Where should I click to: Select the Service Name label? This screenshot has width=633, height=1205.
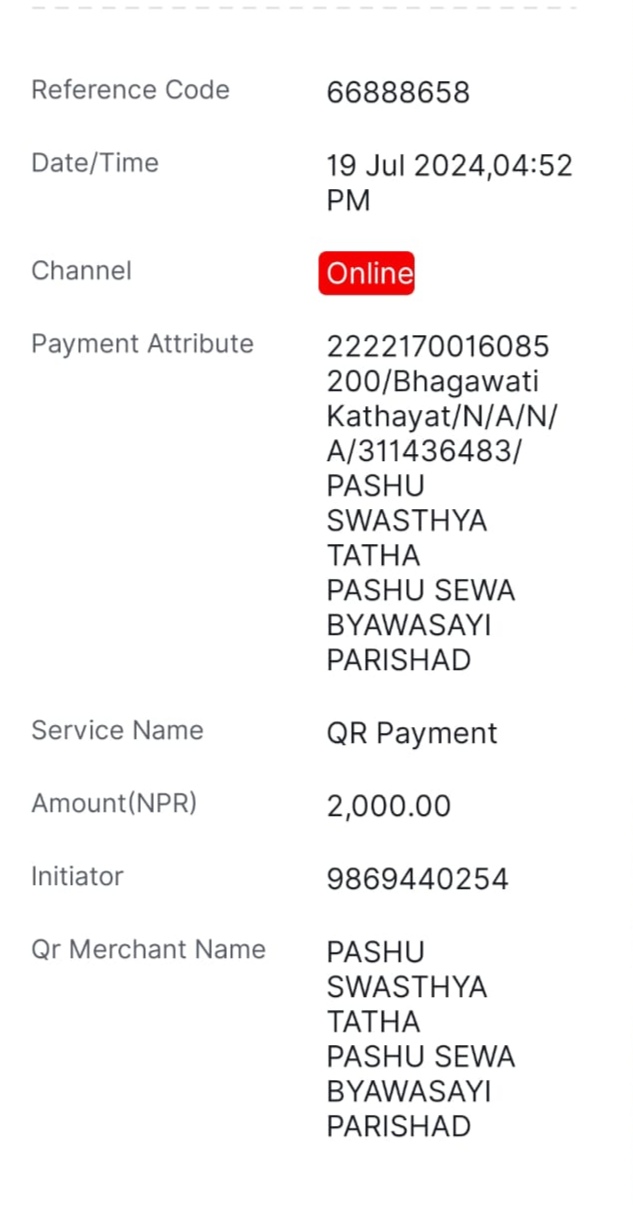117,730
